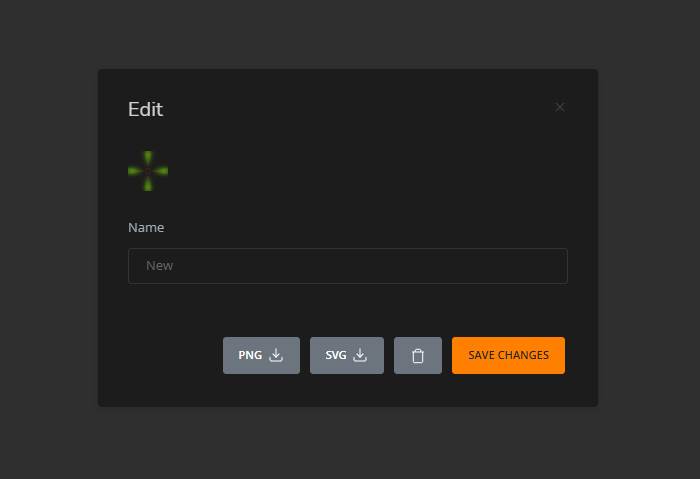Delete this crosshair using the gray bin button

(418, 356)
